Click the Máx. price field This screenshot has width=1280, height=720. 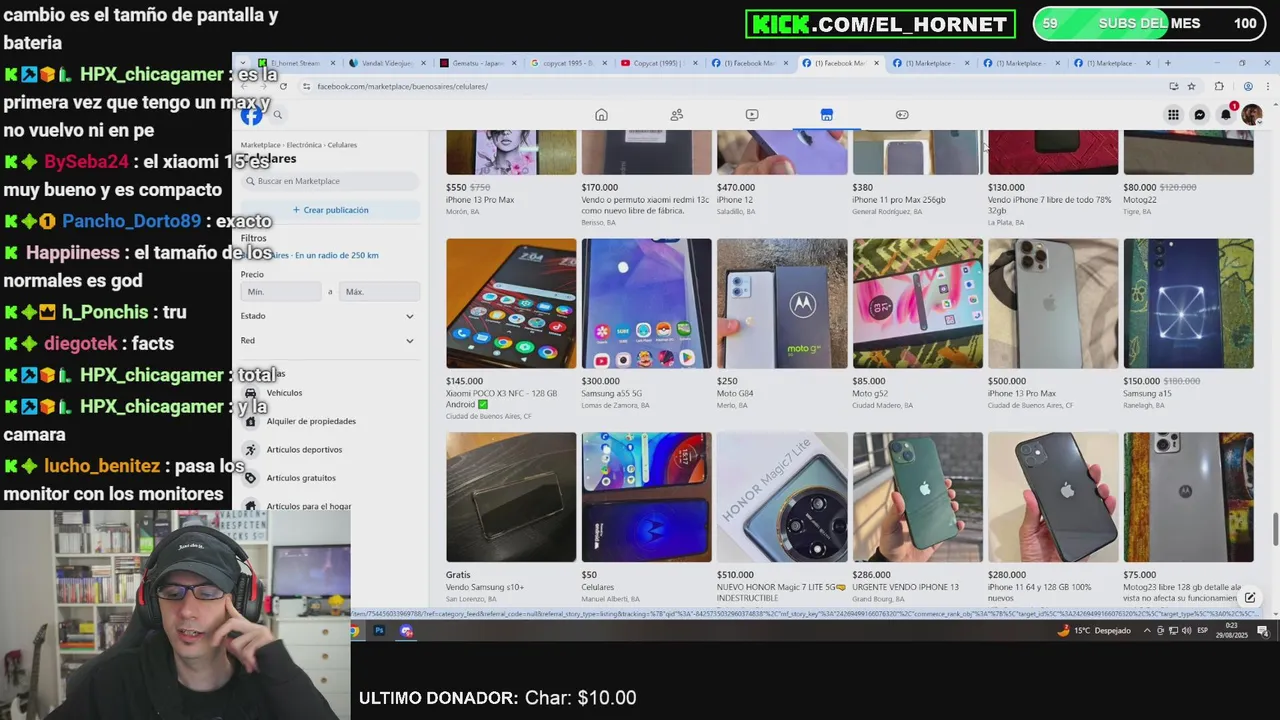click(379, 292)
